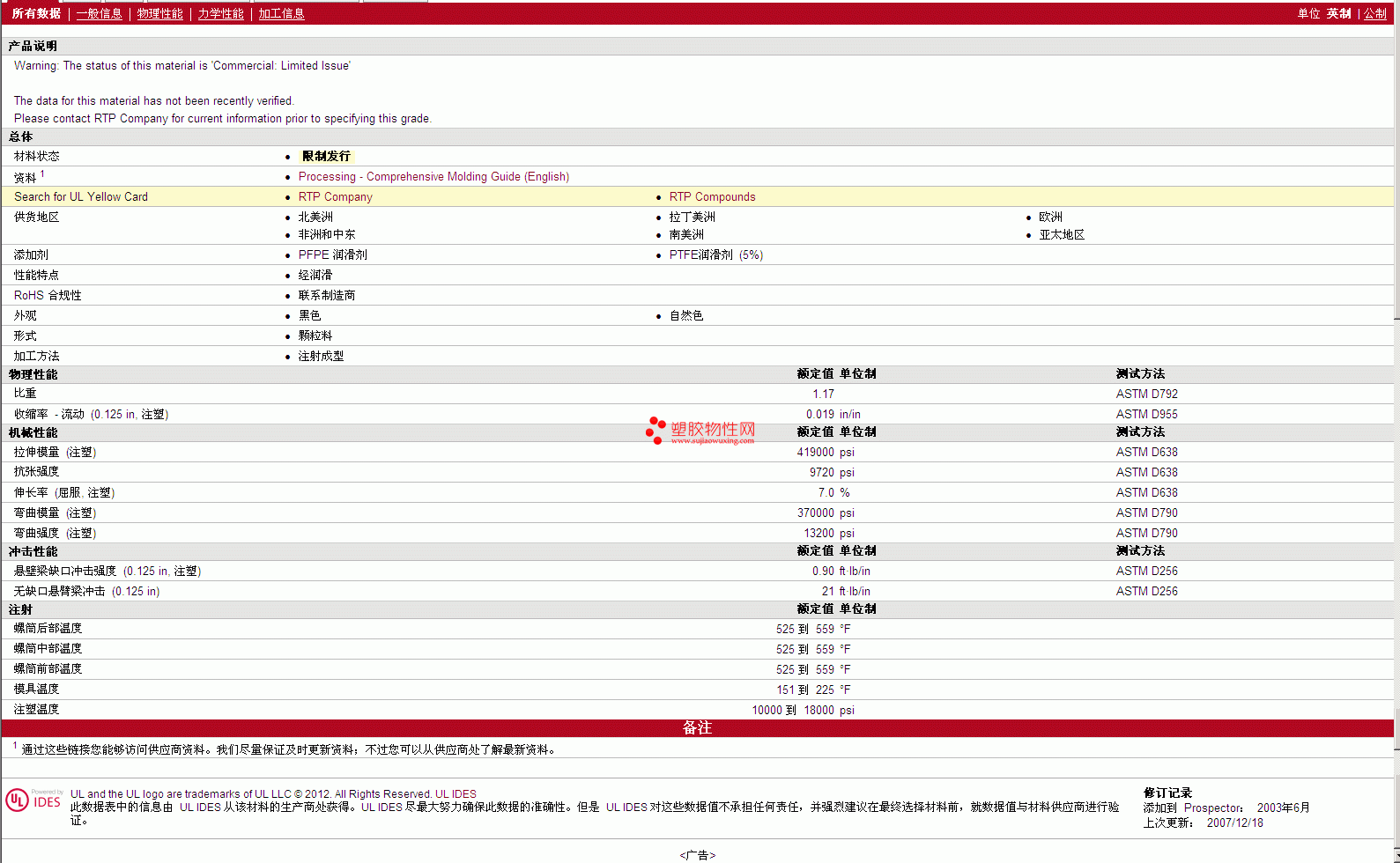Click 经润滑 feature entry
The image size is (1400, 863).
pos(315,276)
